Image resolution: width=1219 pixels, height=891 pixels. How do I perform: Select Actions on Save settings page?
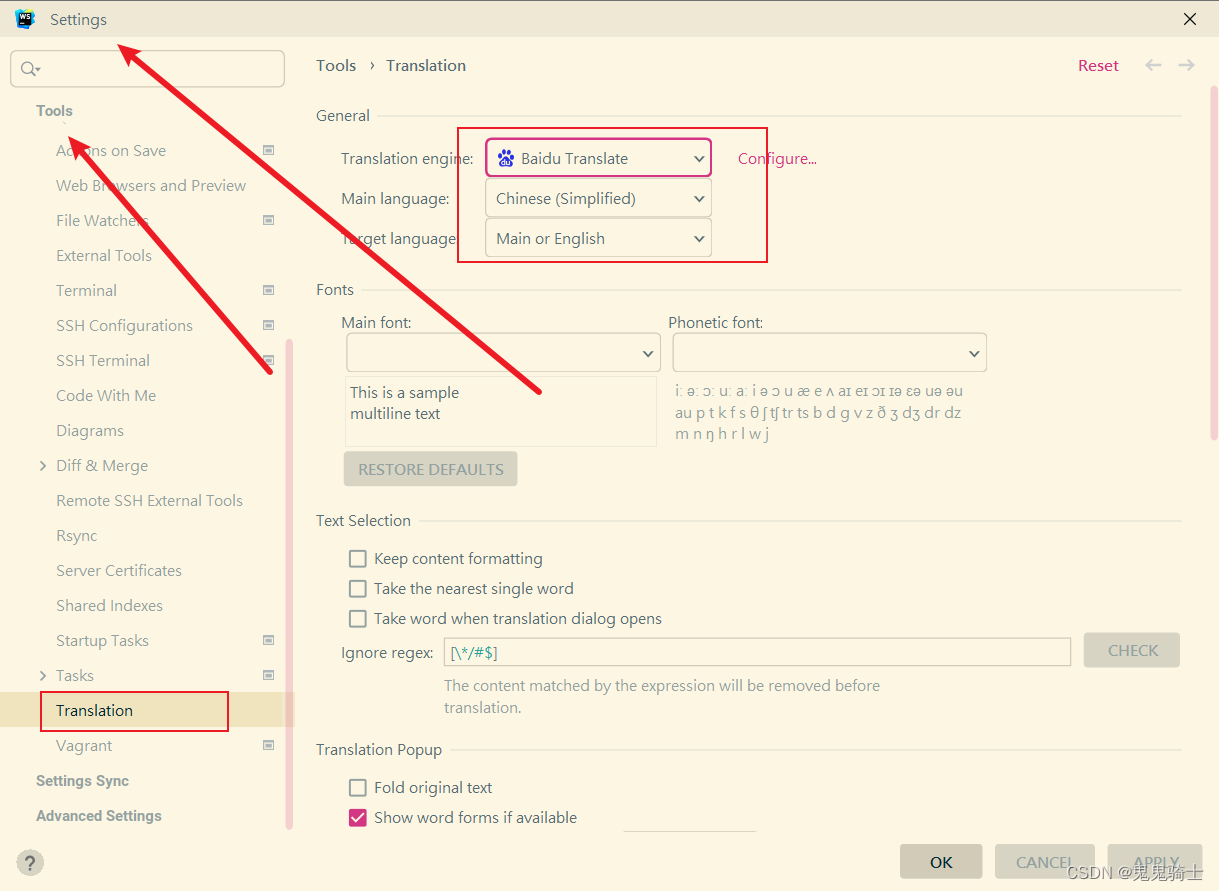coord(111,150)
